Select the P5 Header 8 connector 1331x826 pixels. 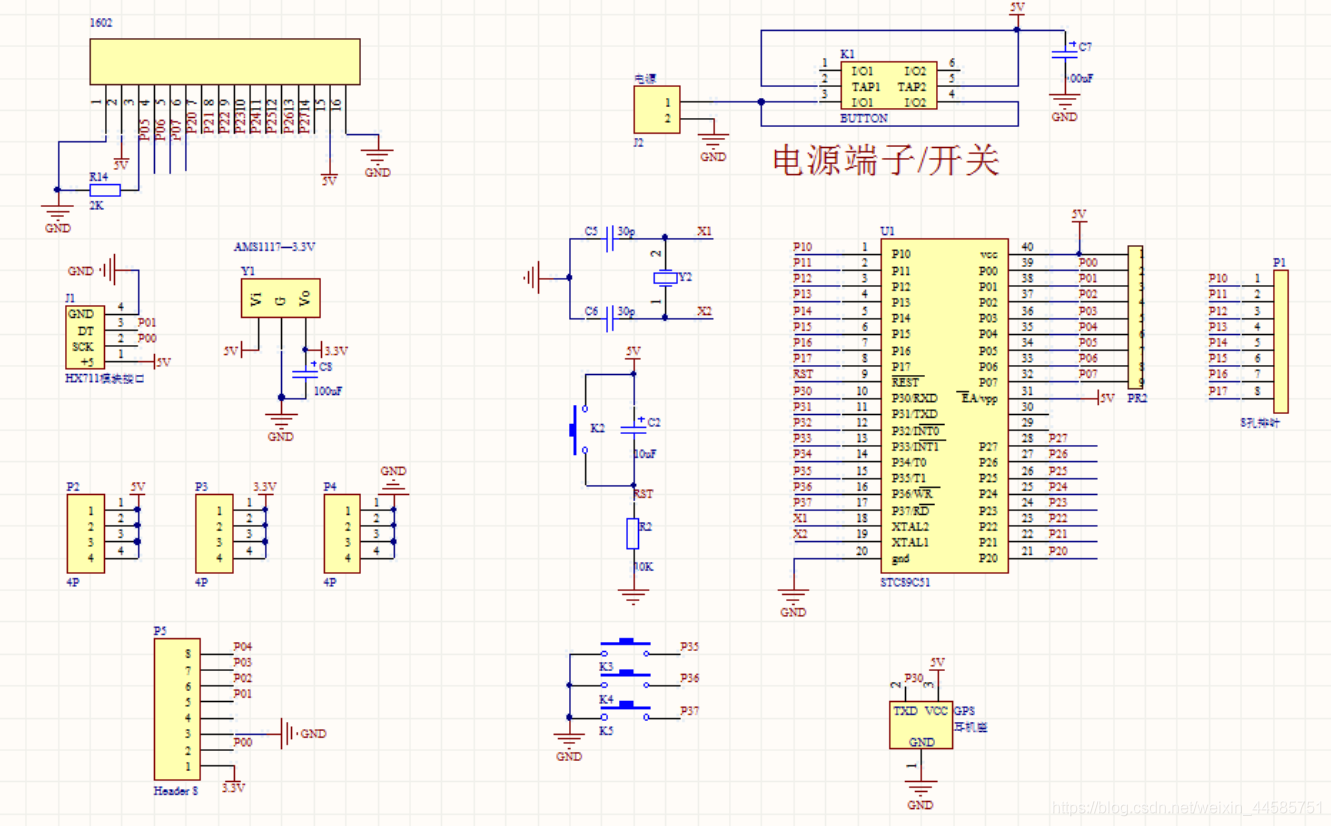tap(177, 709)
